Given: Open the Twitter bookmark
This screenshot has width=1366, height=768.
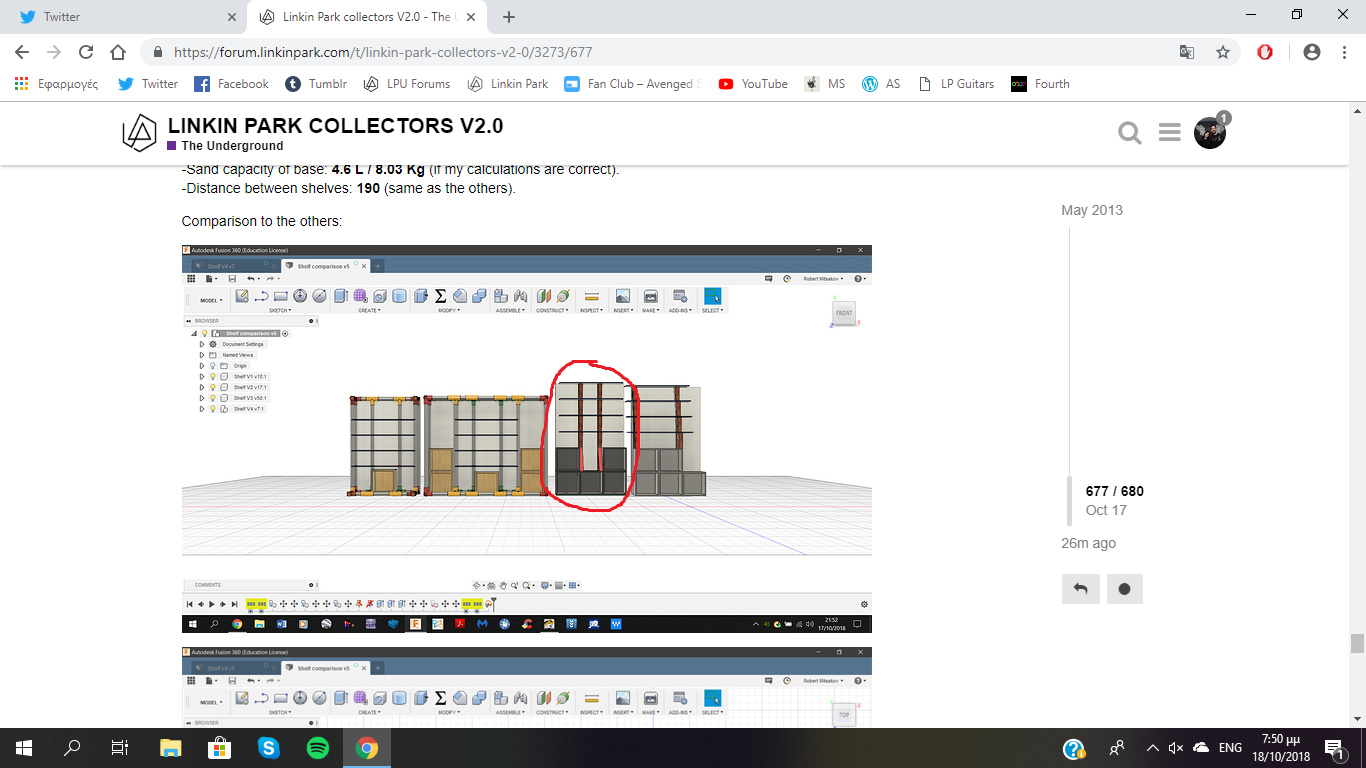Looking at the screenshot, I should pyautogui.click(x=148, y=84).
